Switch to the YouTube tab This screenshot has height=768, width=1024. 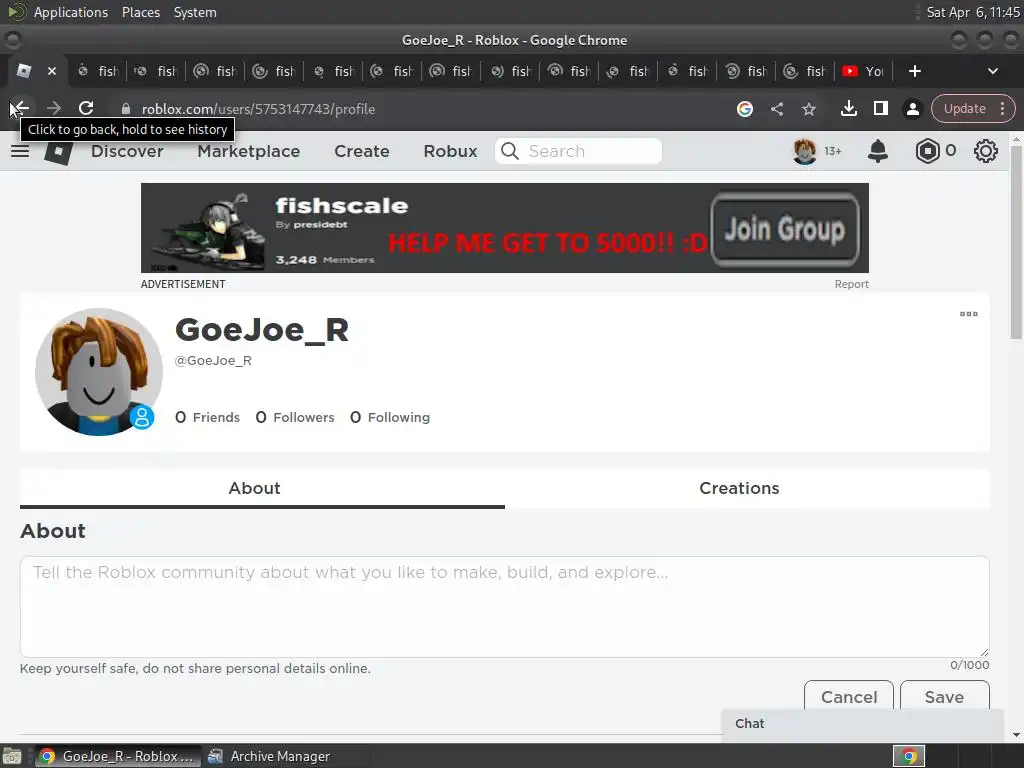pyautogui.click(x=863, y=71)
